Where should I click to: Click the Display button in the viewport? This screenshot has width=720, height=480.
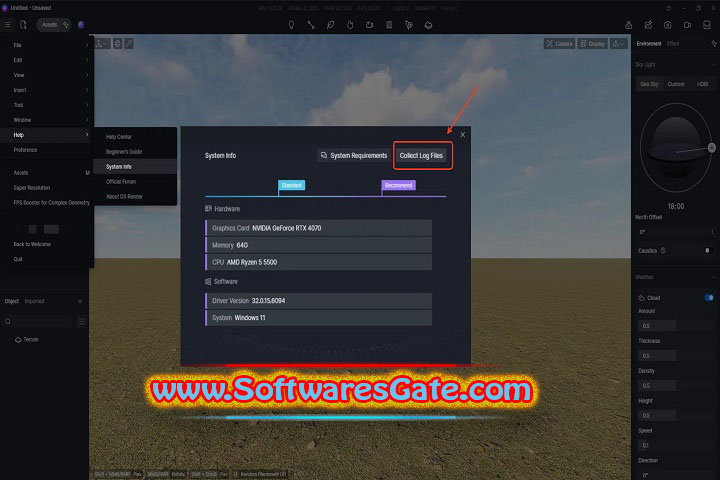tap(592, 44)
